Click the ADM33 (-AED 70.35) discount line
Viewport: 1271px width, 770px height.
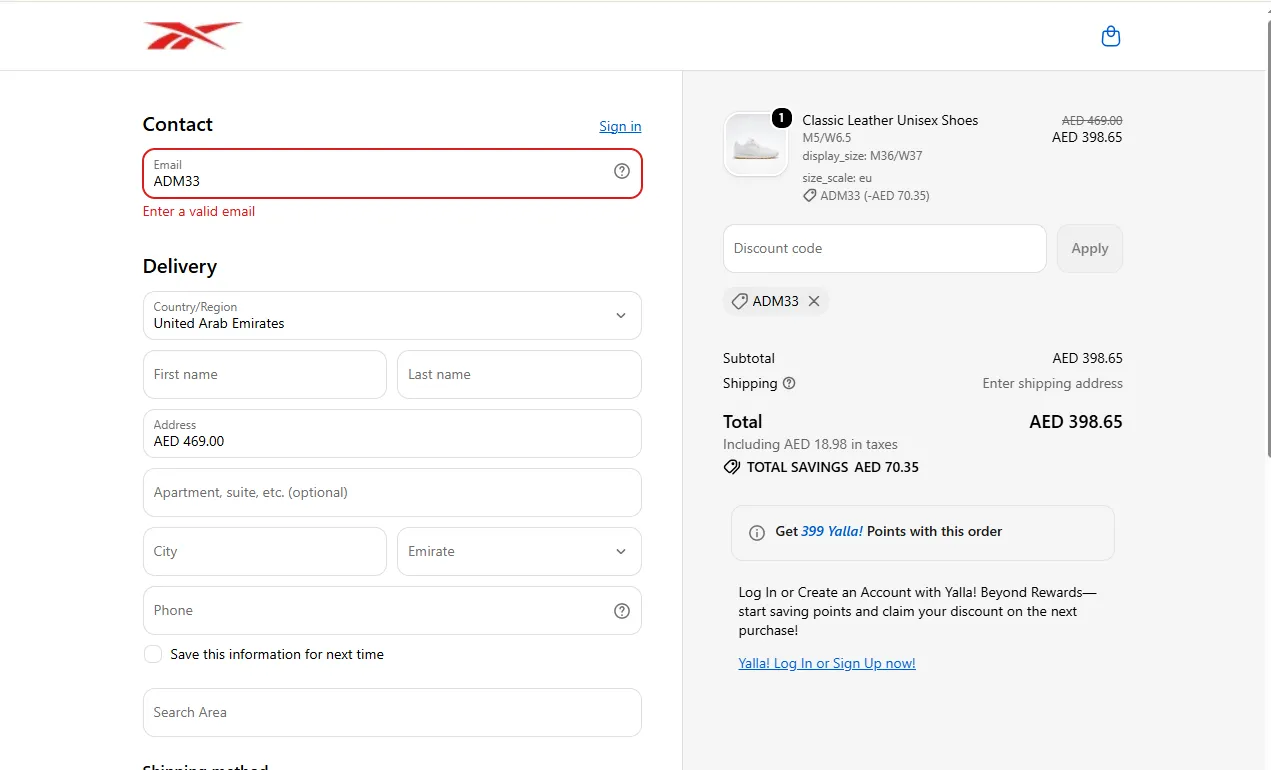point(866,196)
